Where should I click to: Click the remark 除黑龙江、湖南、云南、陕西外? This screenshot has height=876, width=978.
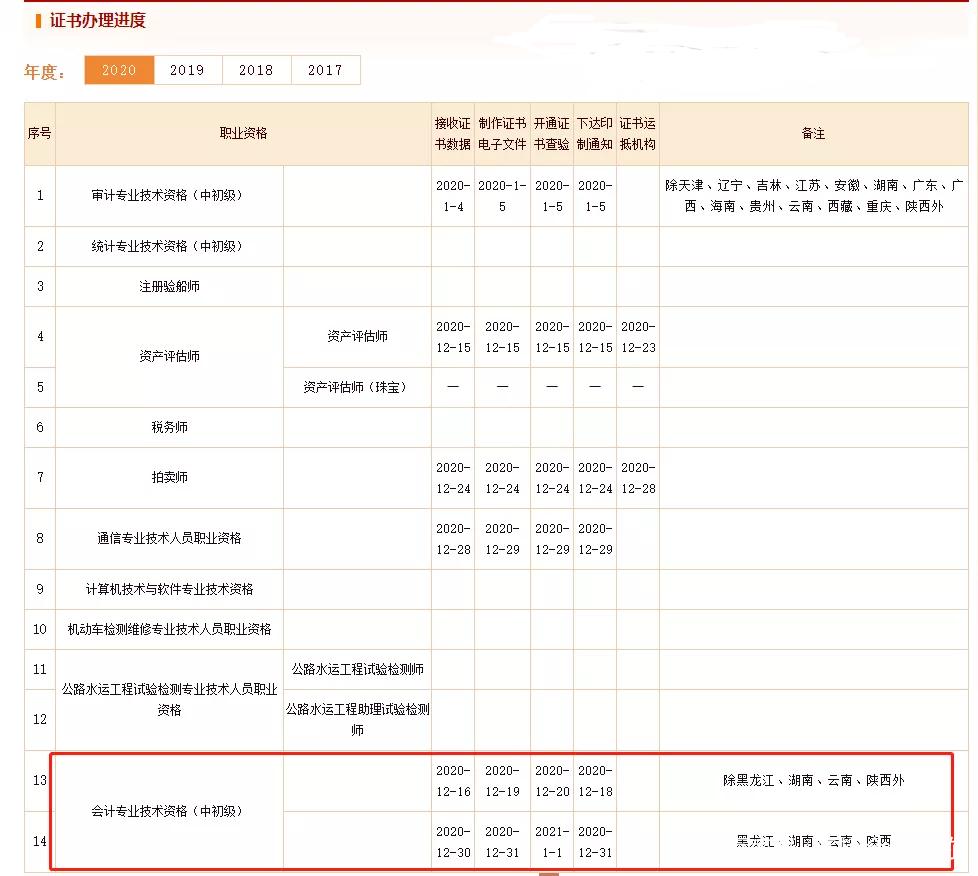(813, 781)
